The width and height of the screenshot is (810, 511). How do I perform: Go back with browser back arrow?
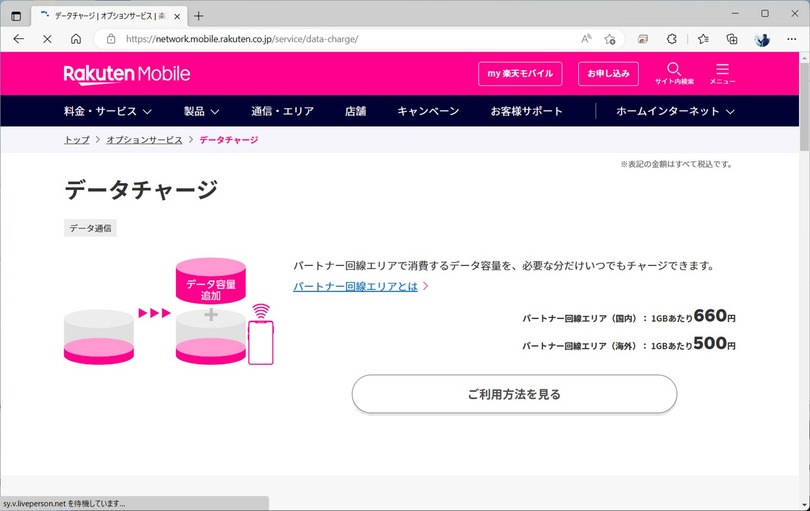pyautogui.click(x=19, y=39)
